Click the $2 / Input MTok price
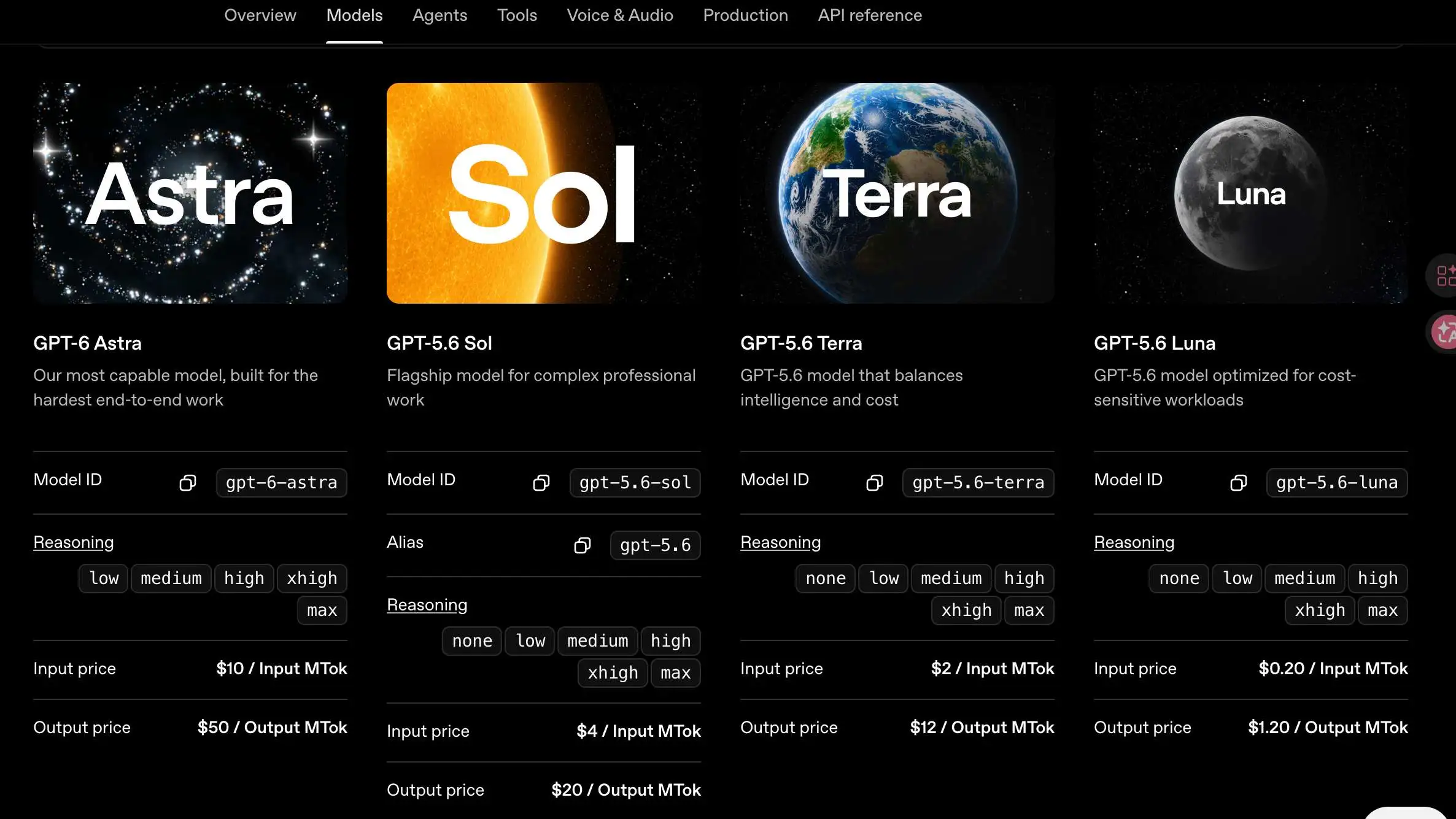The height and width of the screenshot is (819, 1456). pos(993,669)
